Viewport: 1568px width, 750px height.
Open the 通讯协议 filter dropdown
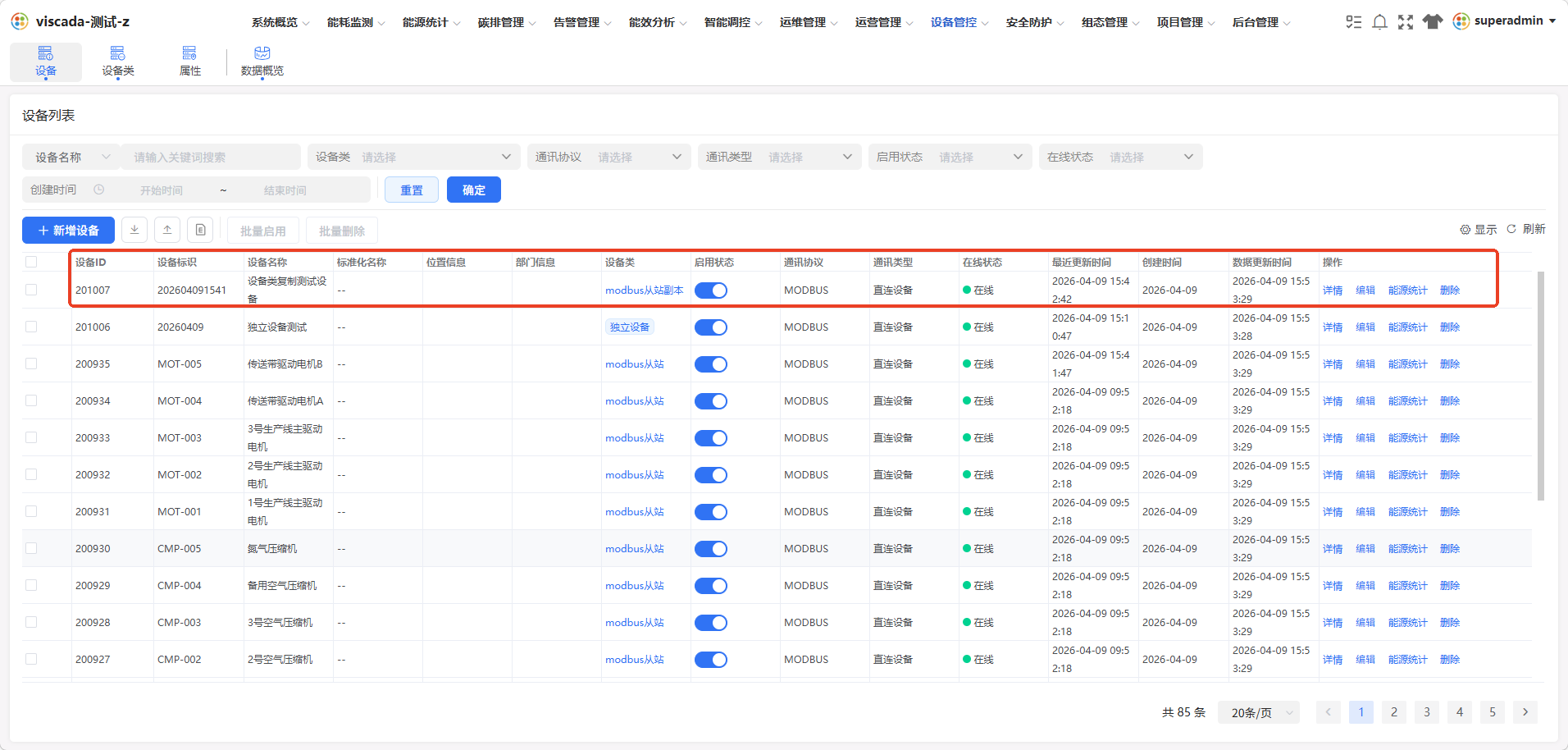609,157
